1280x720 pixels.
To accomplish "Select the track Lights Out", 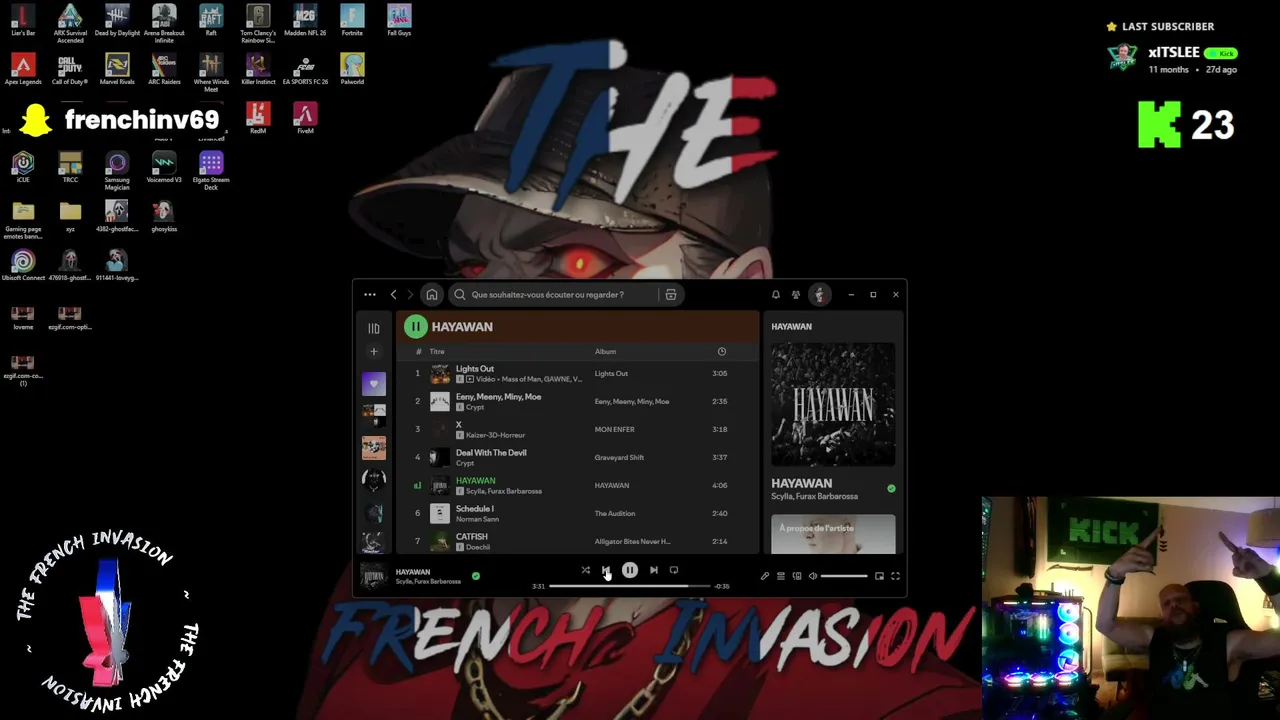I will [475, 369].
